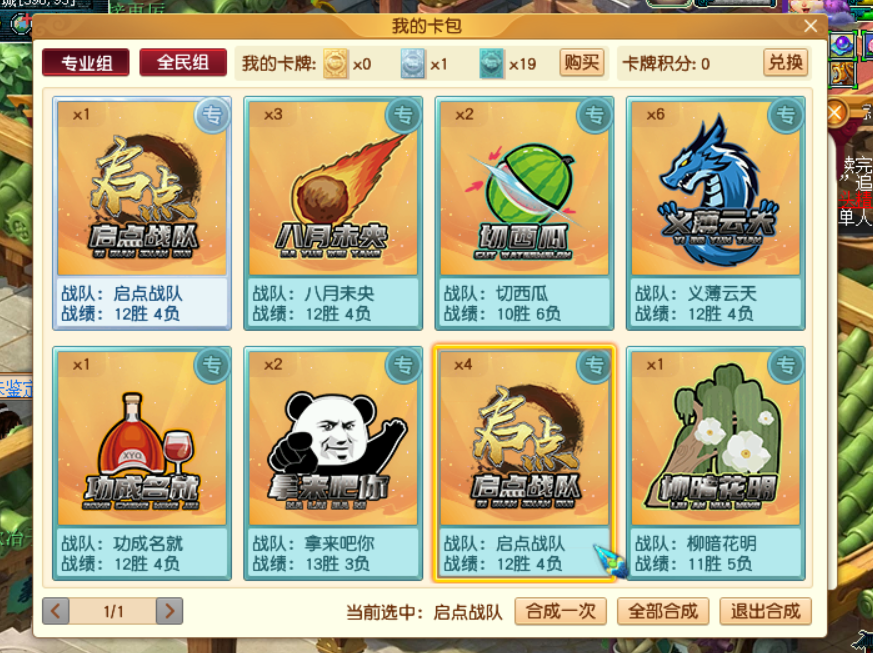873x653 pixels.
Task: Select the 柳暗花明 willow flower card
Action: (x=715, y=463)
